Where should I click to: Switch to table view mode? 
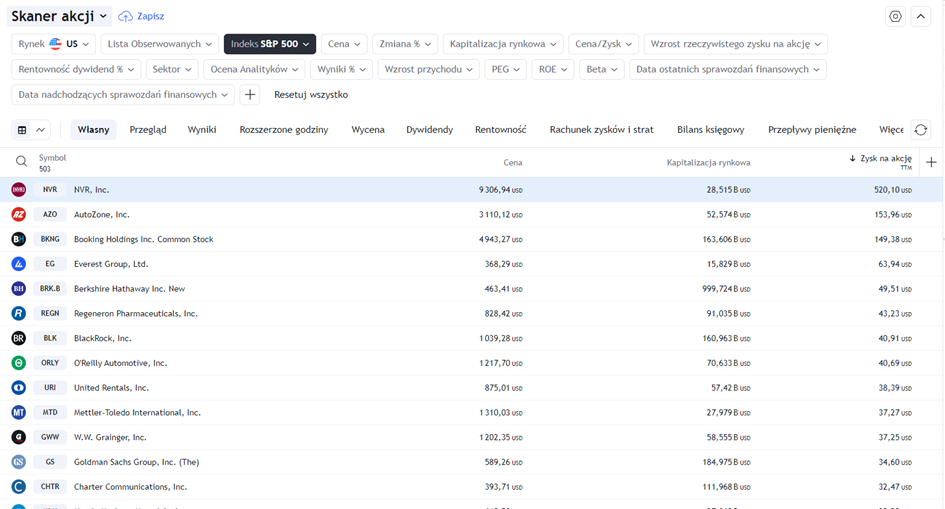pos(22,130)
